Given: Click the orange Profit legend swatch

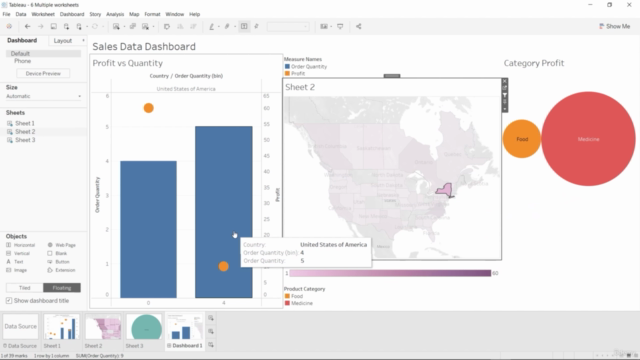Looking at the screenshot, I should 287,73.
